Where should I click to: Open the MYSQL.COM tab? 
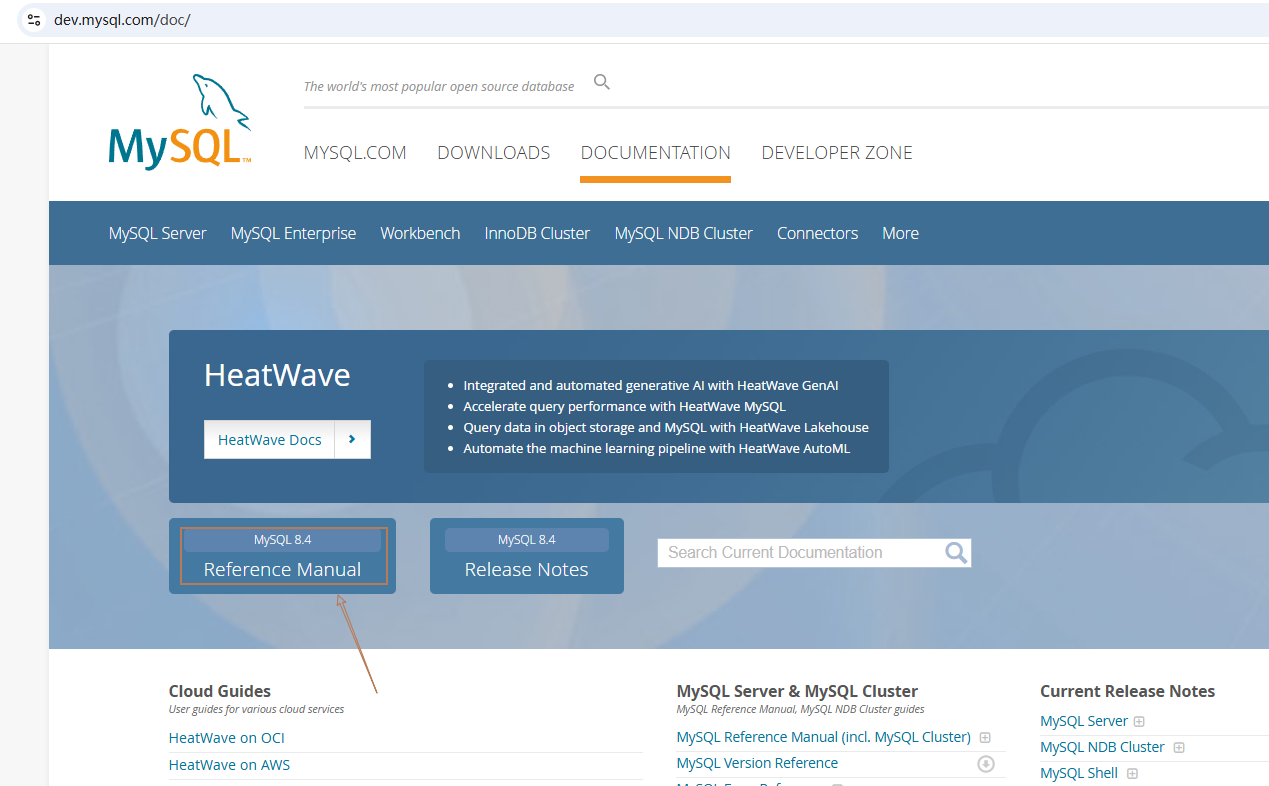[355, 153]
